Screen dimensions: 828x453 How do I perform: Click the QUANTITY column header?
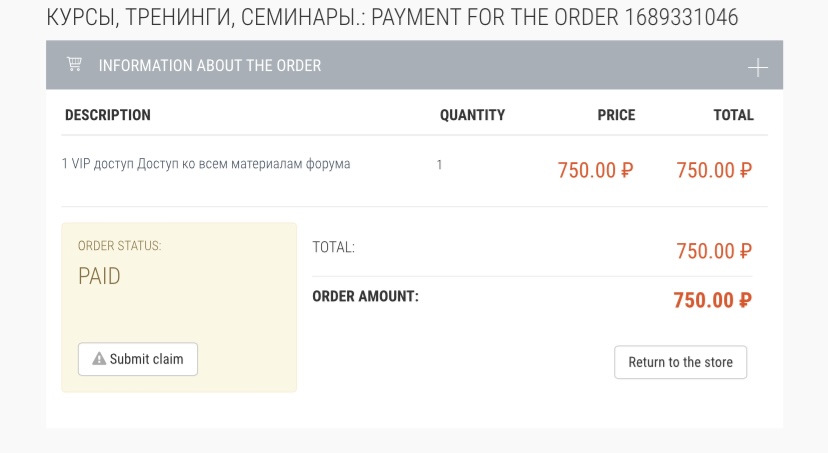coord(472,115)
